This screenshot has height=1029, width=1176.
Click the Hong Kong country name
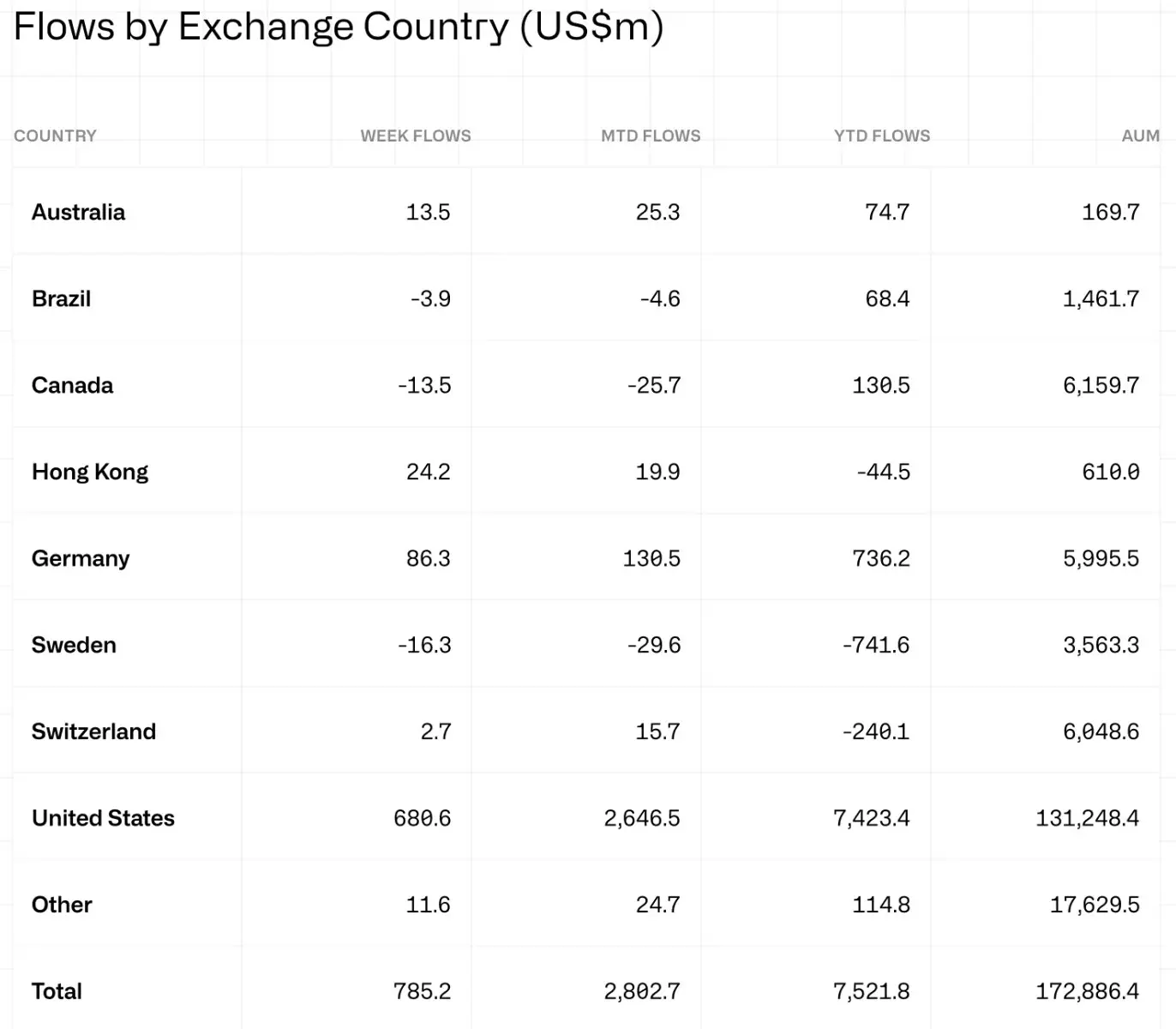click(x=90, y=472)
